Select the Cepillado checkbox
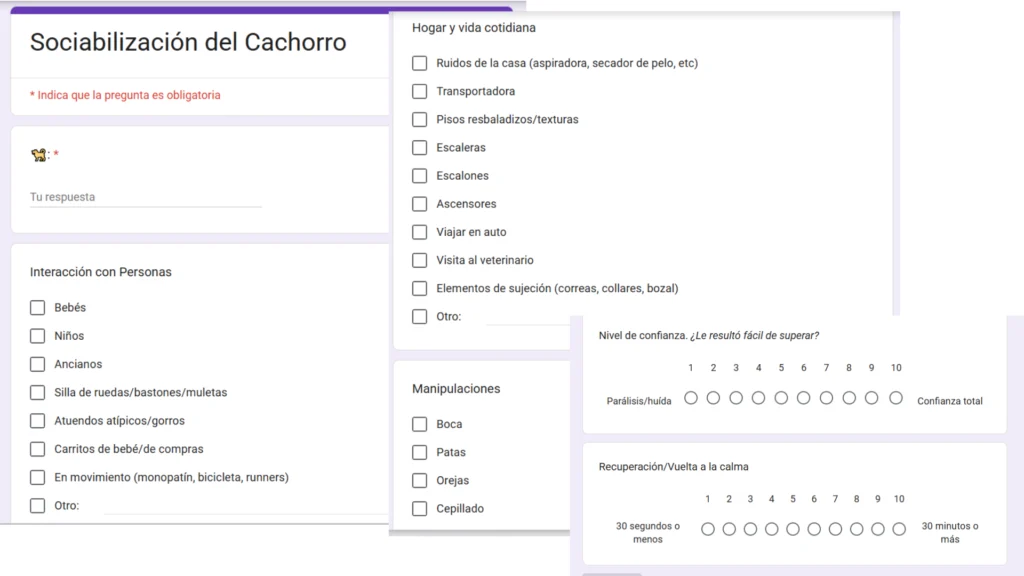Screen dimensions: 1024x576 (420, 508)
